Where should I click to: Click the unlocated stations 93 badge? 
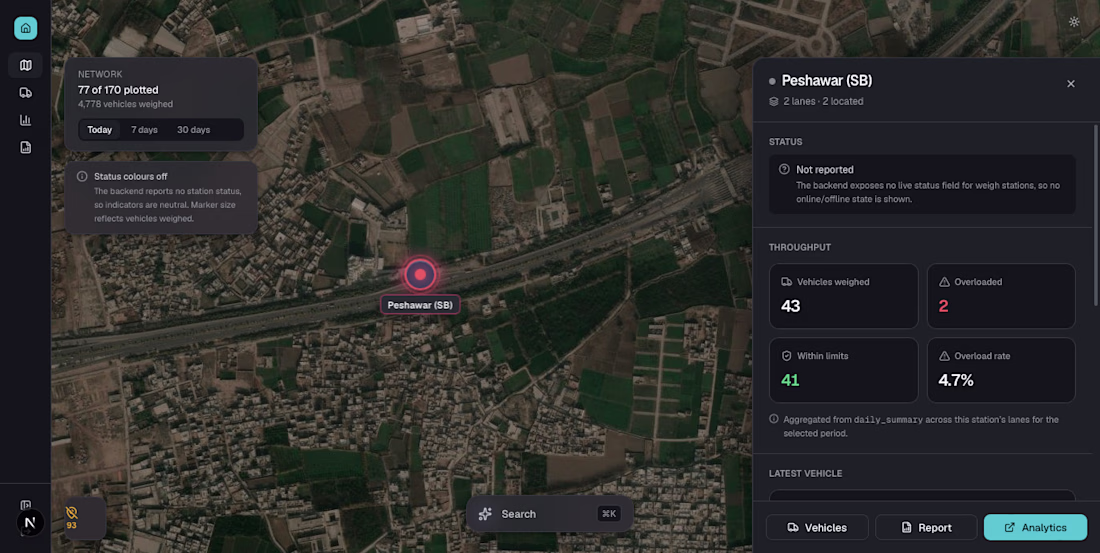tap(72, 518)
